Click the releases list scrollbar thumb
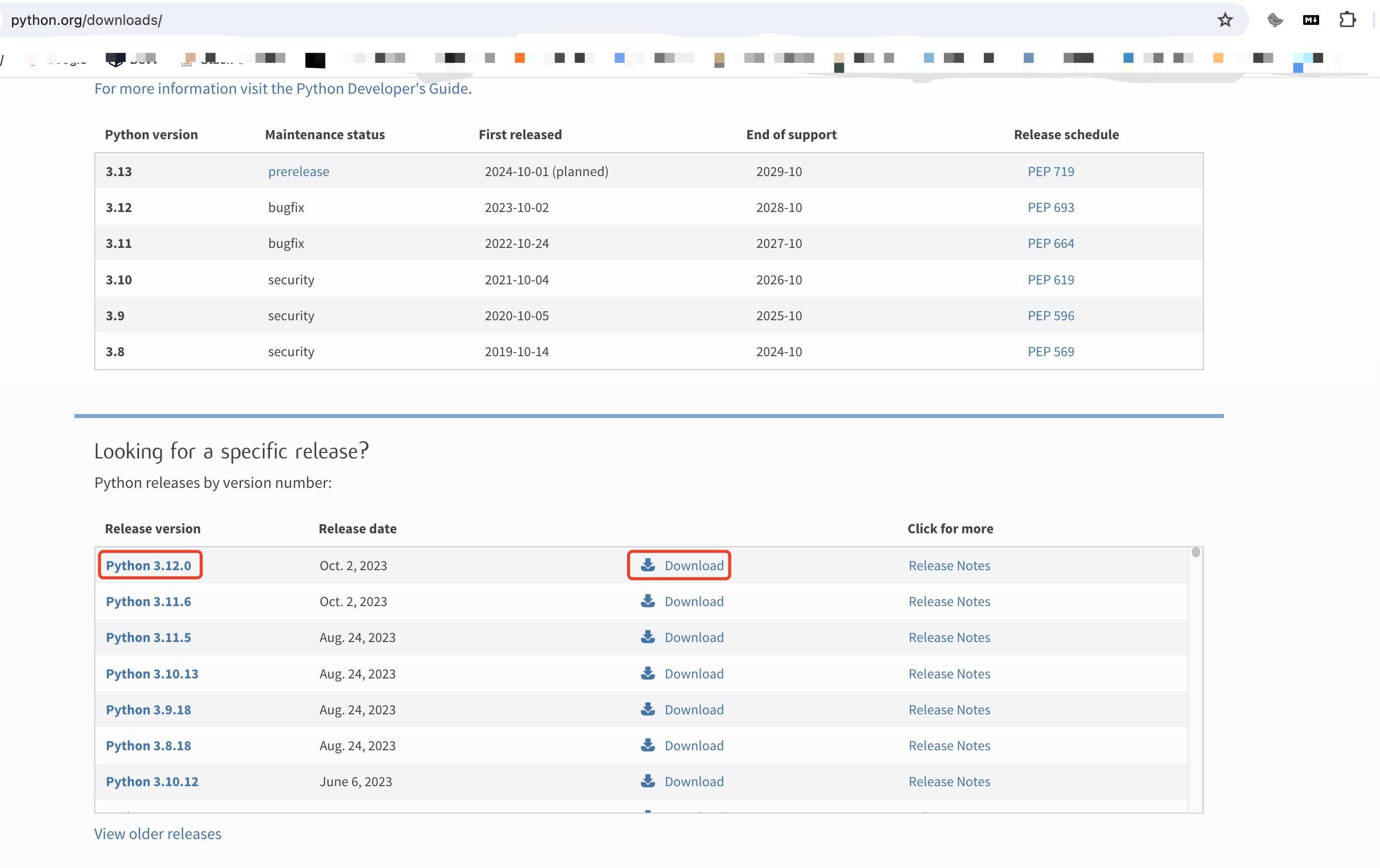1380x868 pixels. click(x=1195, y=552)
